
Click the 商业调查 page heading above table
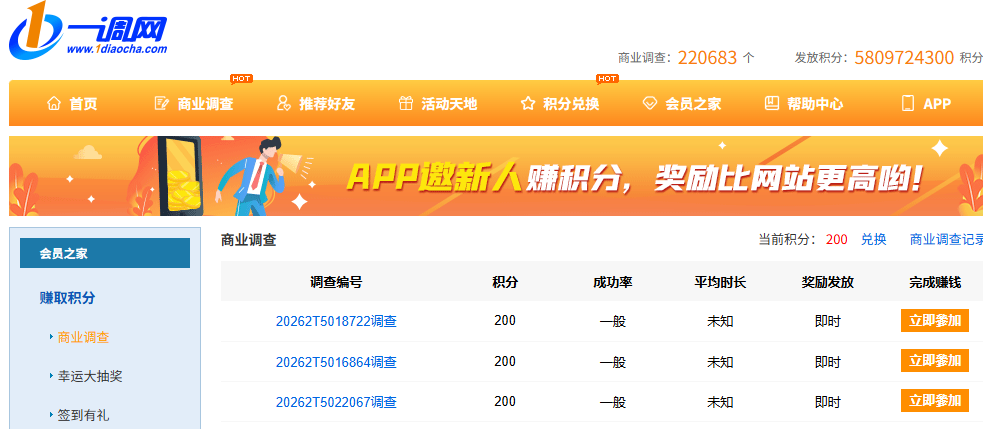pos(248,240)
